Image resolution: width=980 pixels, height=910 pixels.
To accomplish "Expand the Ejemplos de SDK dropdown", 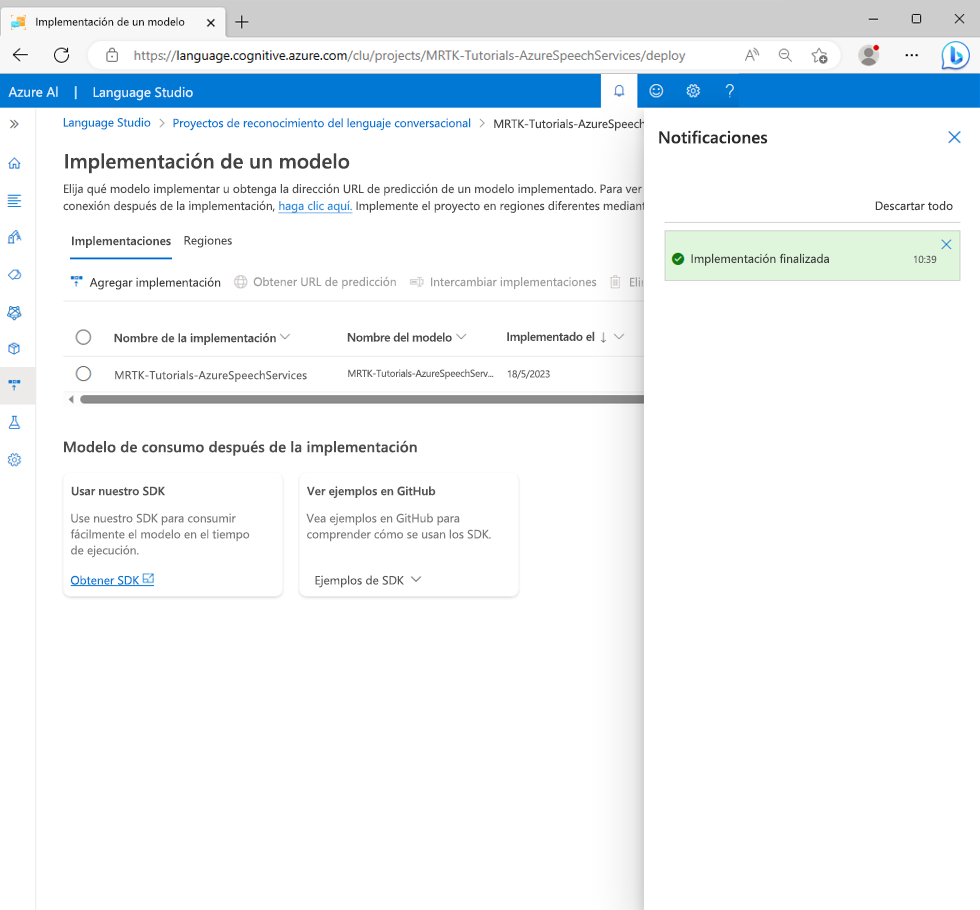I will point(368,580).
